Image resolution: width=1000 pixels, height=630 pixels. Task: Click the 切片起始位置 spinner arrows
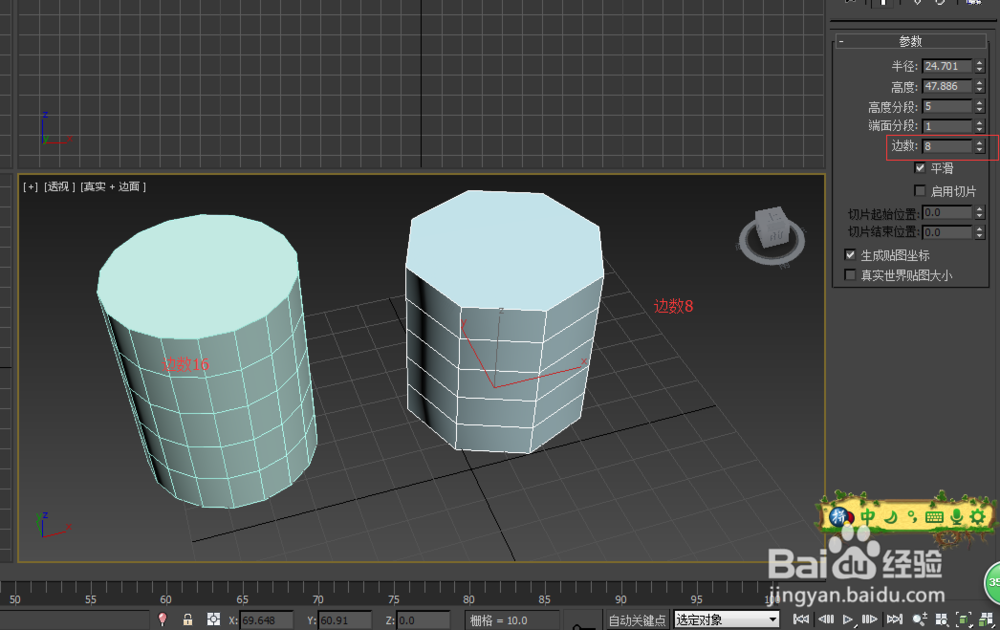tap(980, 212)
